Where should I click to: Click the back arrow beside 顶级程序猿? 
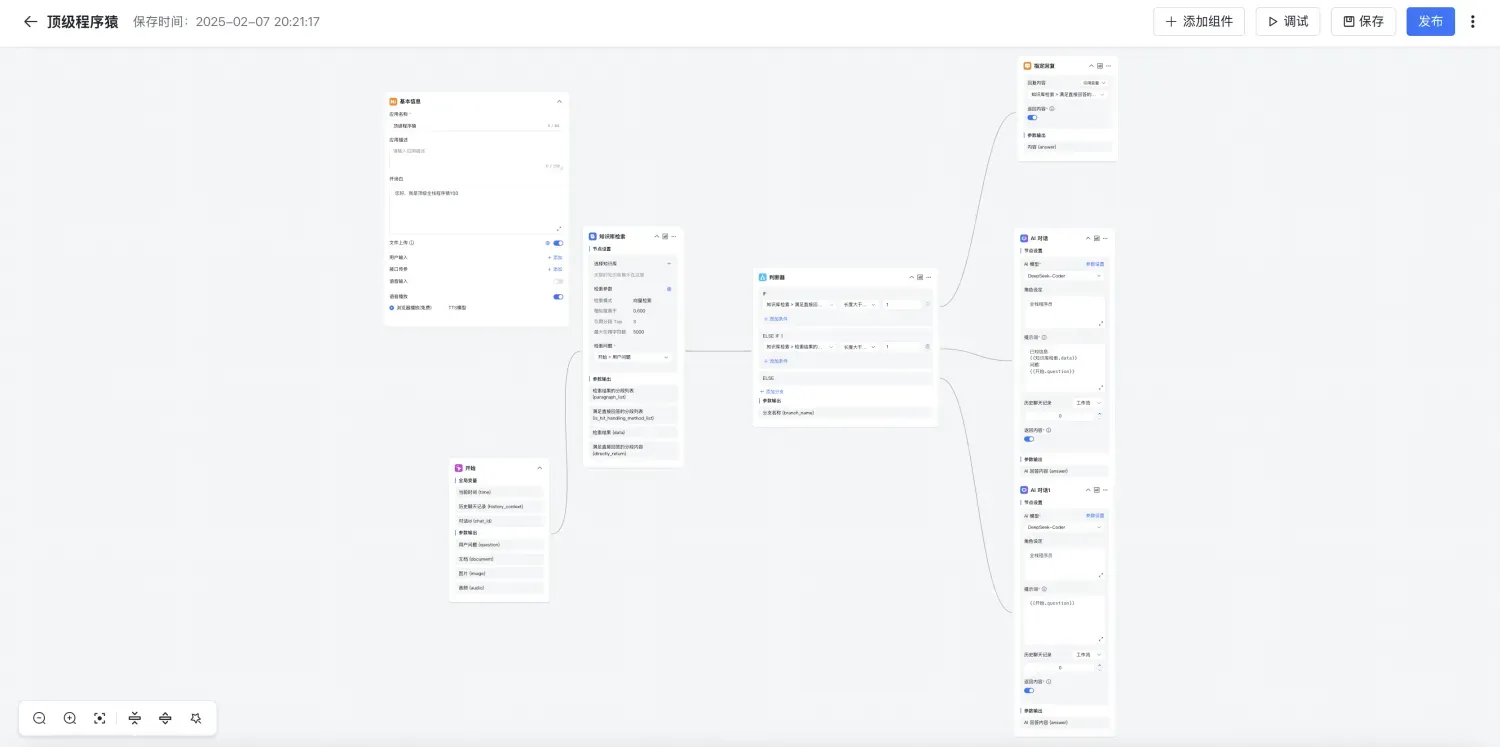(30, 21)
